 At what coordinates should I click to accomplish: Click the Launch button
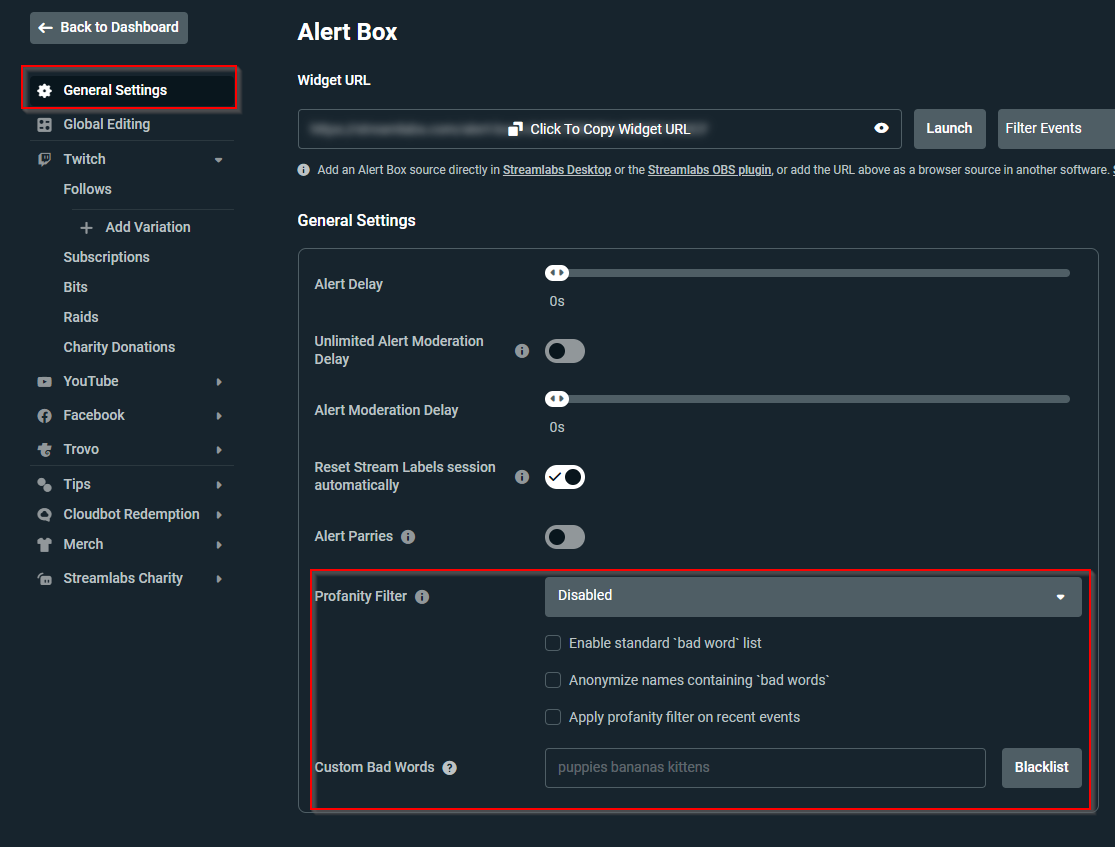[x=949, y=128]
